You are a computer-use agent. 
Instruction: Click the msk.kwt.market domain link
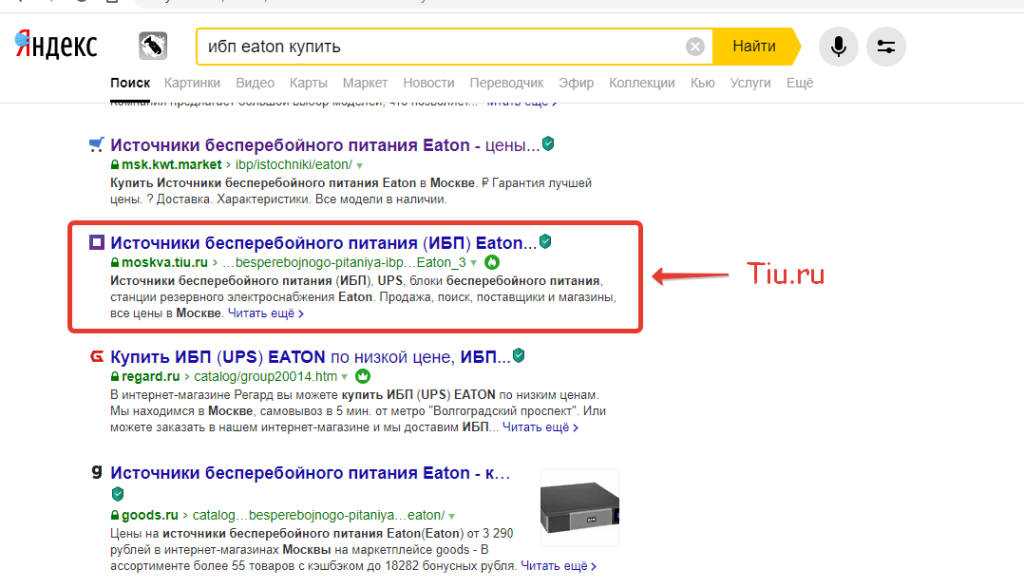172,165
